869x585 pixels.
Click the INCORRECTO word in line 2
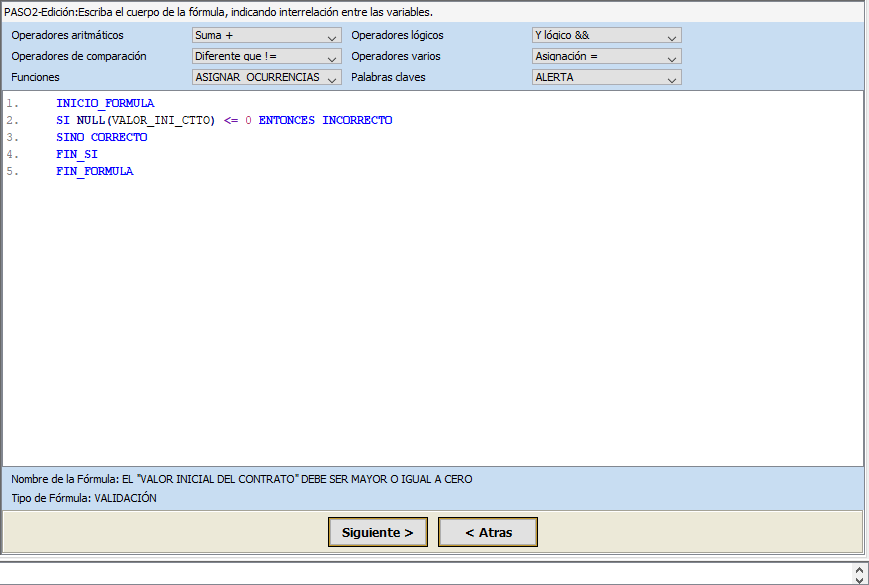click(x=357, y=120)
